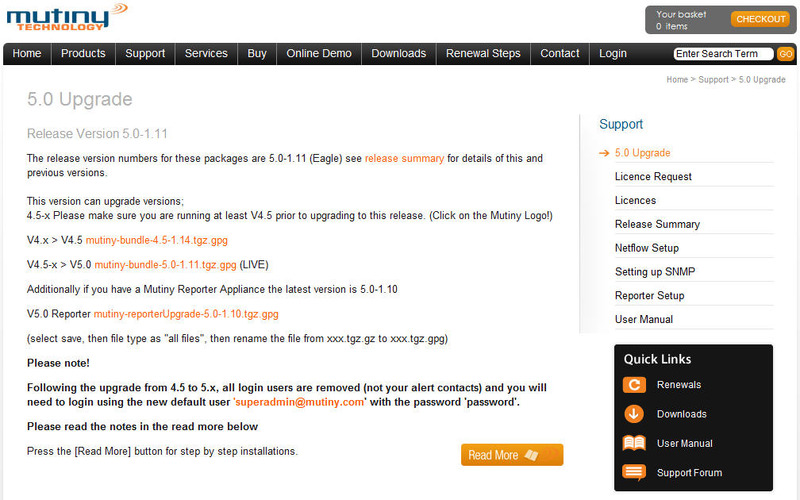Viewport: 800px width, 500px height.
Task: Download mutiny-reporterUpgrade-5.0-1.10.tgz.gpg file
Action: tap(186, 314)
